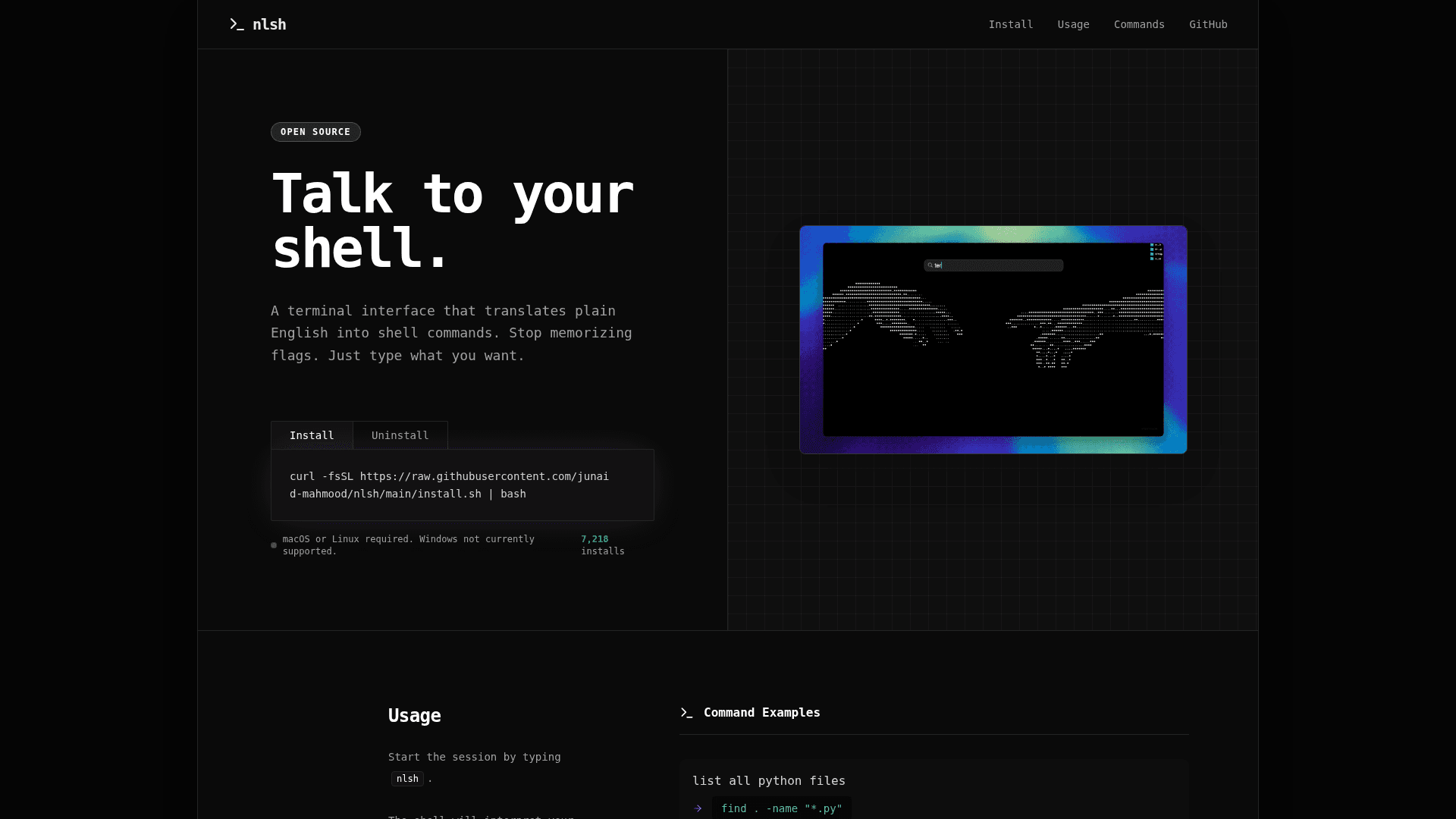
Task: Click the nlsh brand name text
Action: [269, 24]
